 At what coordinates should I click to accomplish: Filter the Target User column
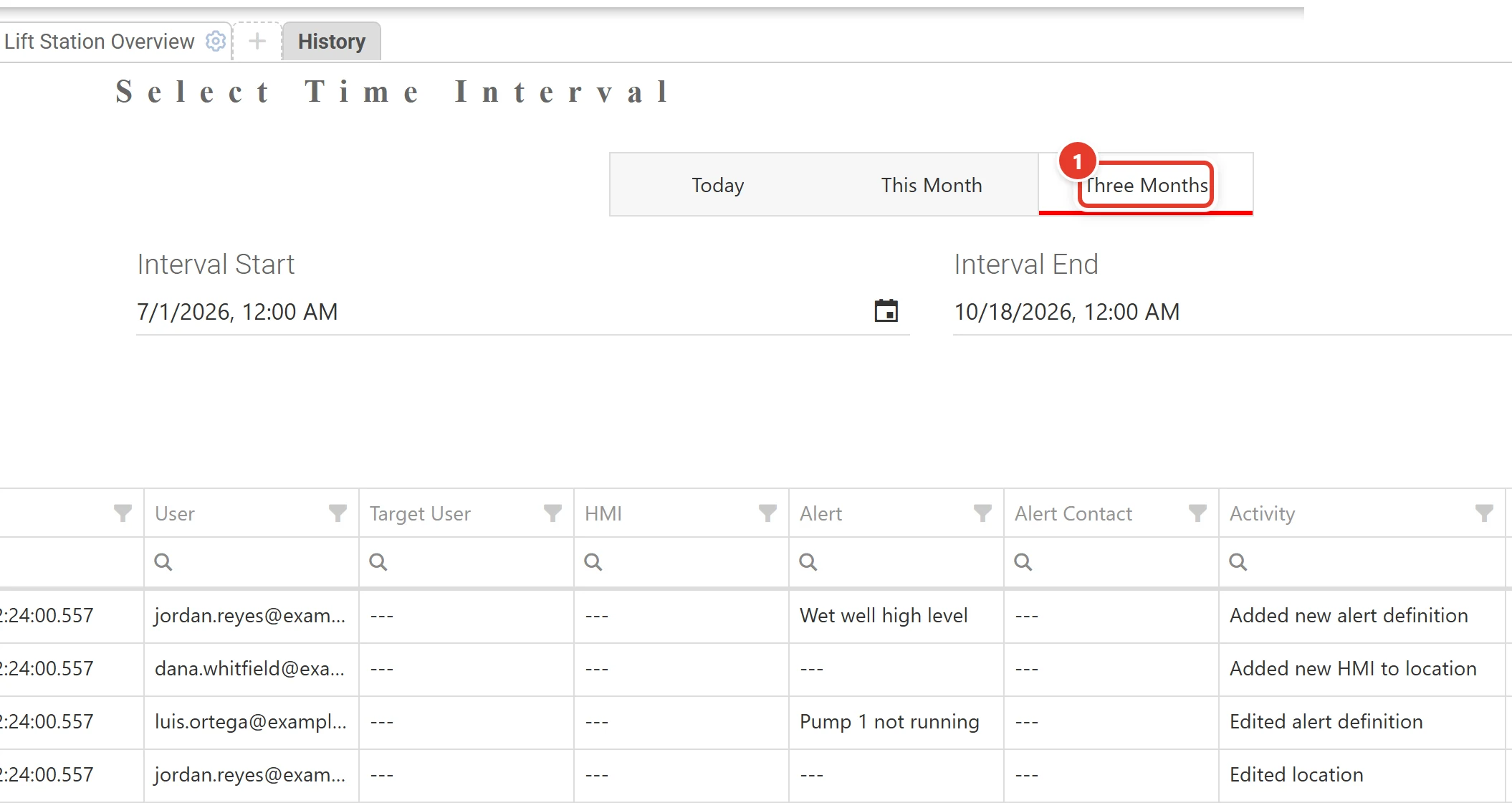click(552, 513)
